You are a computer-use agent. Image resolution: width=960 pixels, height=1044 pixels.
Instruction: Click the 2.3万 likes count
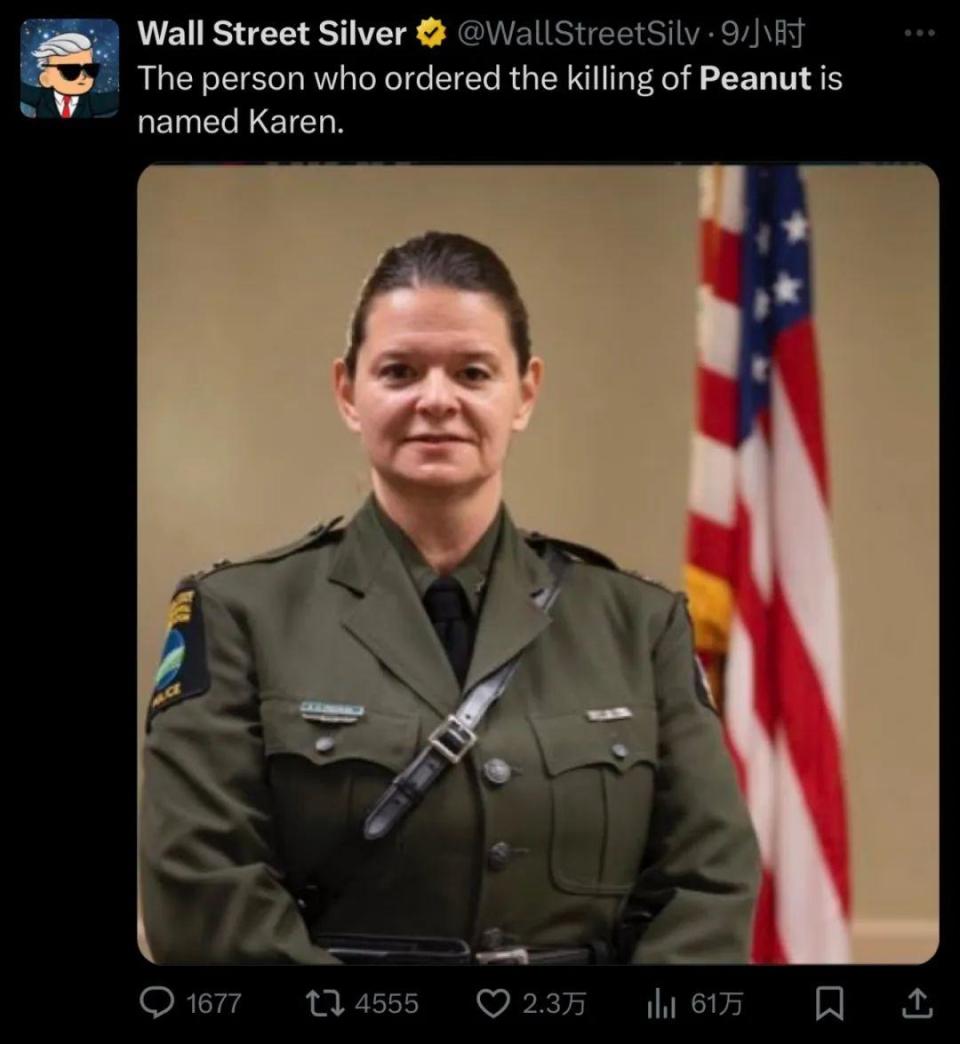coord(554,1004)
